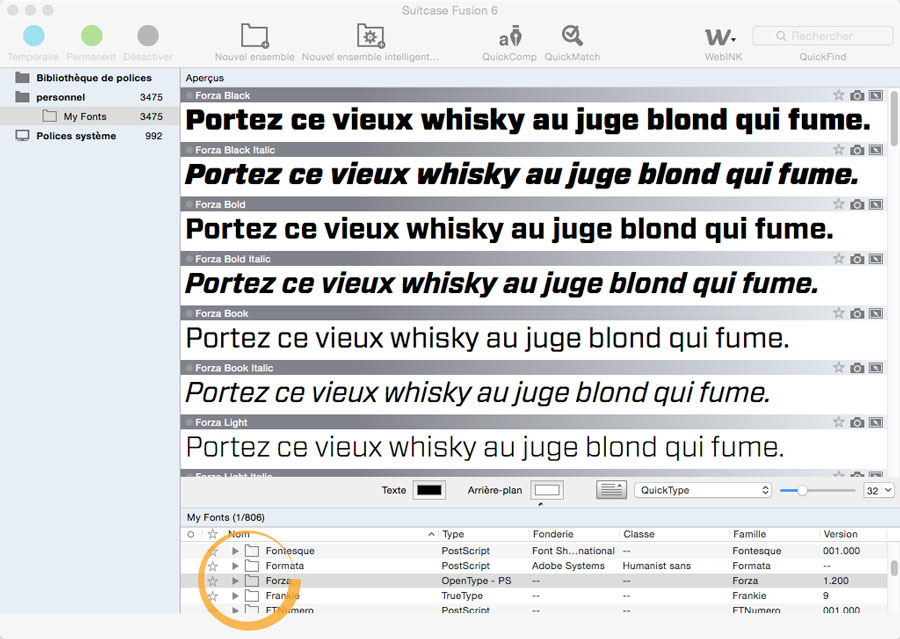Expand the Forza family row

(235, 580)
